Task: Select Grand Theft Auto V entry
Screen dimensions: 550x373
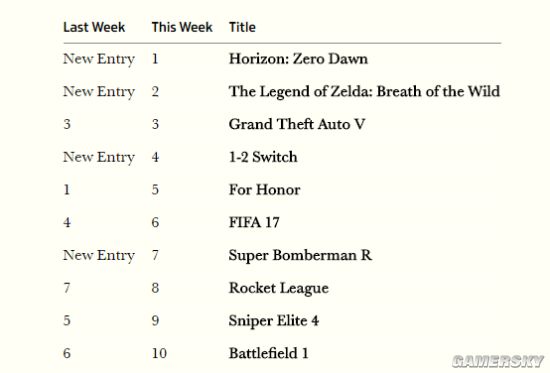Action: [297, 124]
